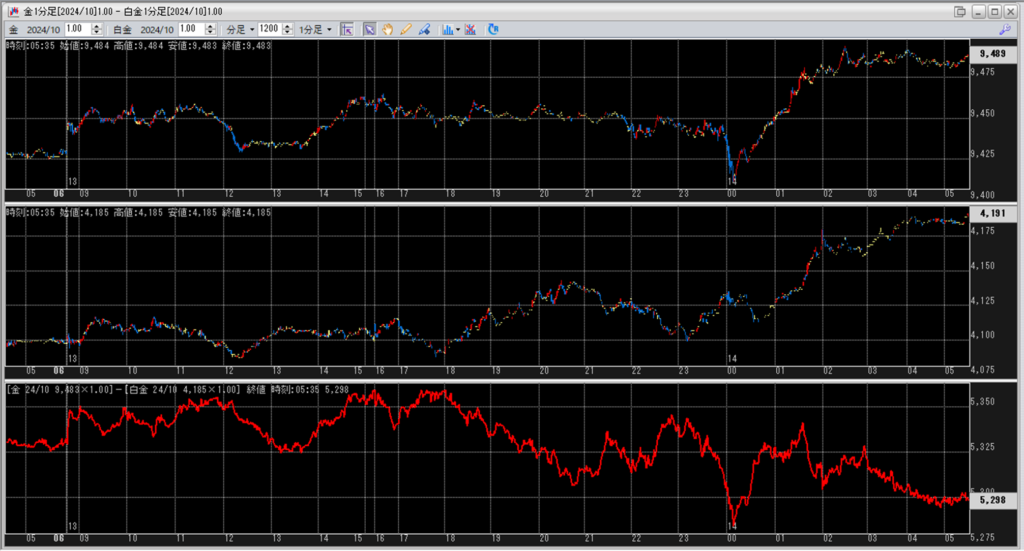
Task: Toggle the crosshair cursor tool
Action: click(347, 29)
